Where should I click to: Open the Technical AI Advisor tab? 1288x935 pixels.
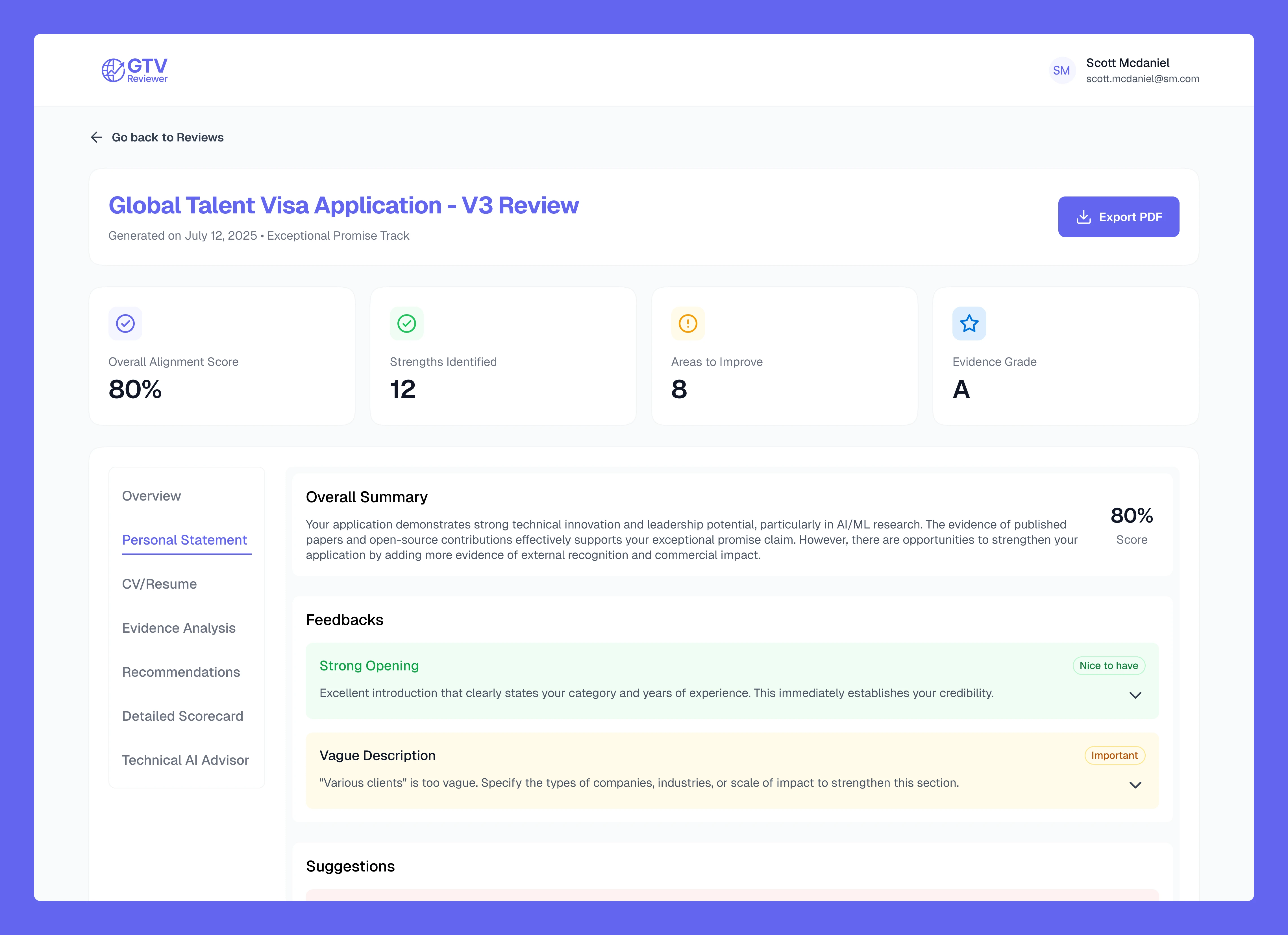tap(185, 760)
